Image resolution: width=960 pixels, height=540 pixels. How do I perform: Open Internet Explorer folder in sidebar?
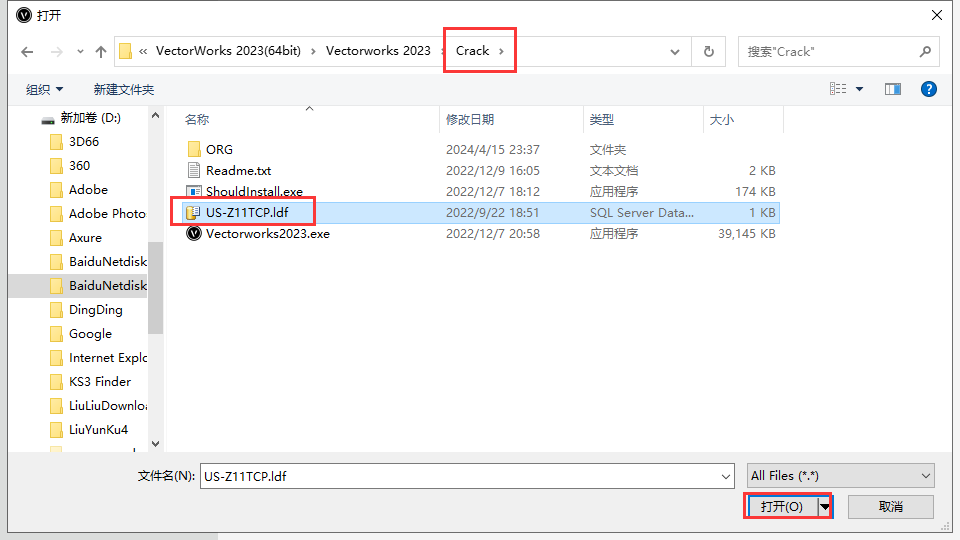click(108, 358)
